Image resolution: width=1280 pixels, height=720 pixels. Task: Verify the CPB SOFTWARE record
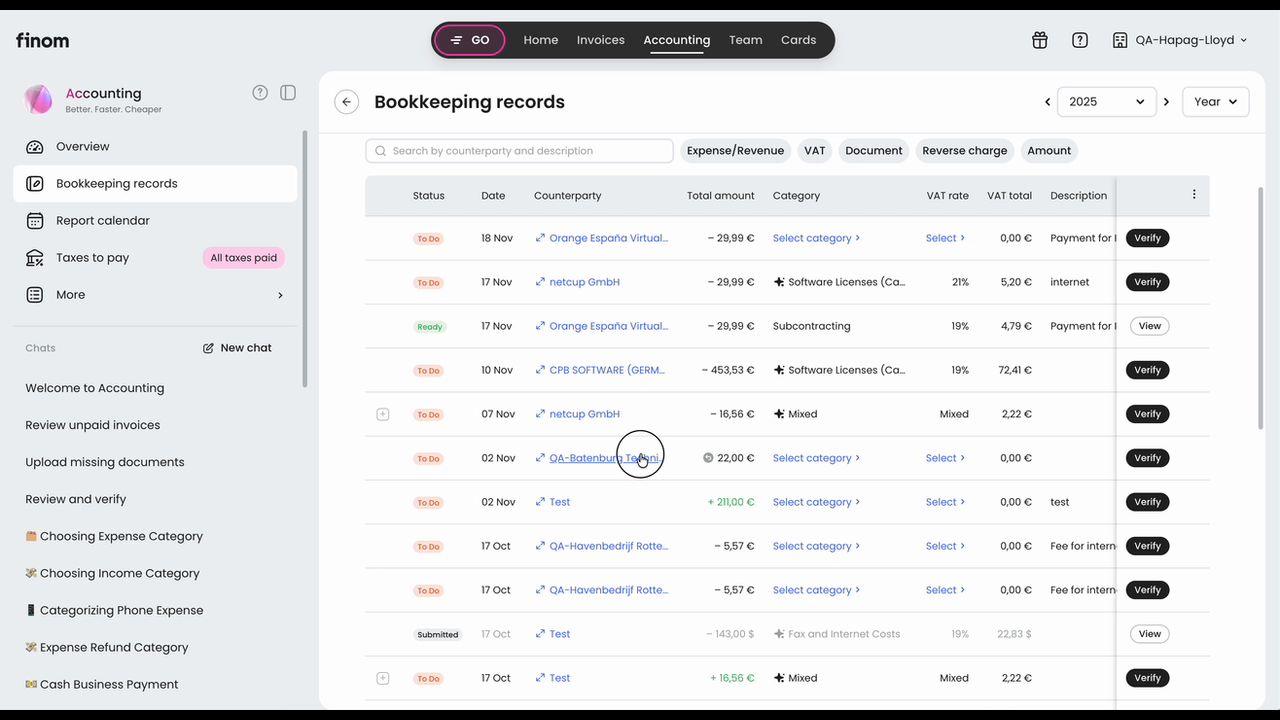(x=1148, y=370)
